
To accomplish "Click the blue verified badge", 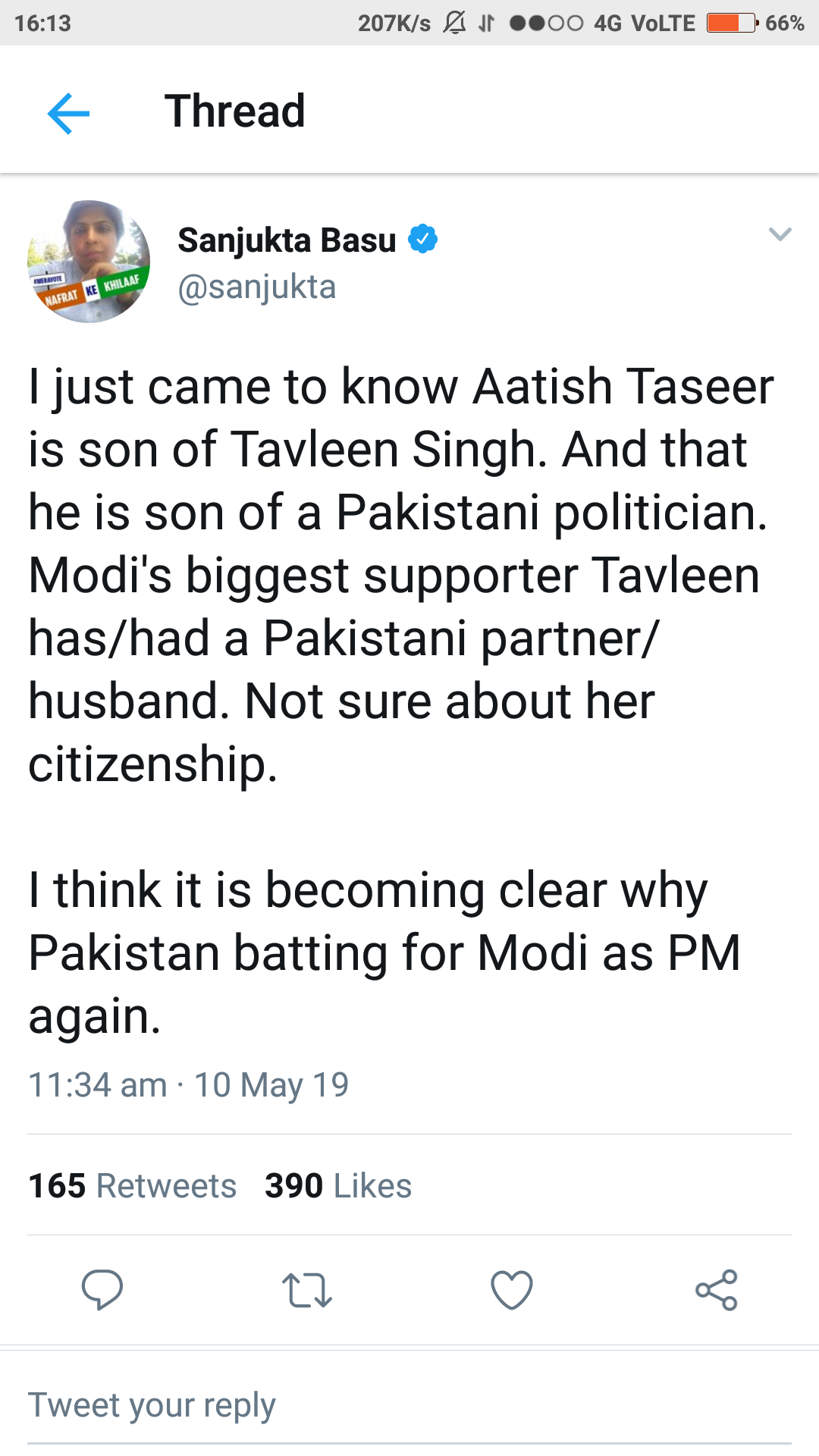I will click(423, 239).
